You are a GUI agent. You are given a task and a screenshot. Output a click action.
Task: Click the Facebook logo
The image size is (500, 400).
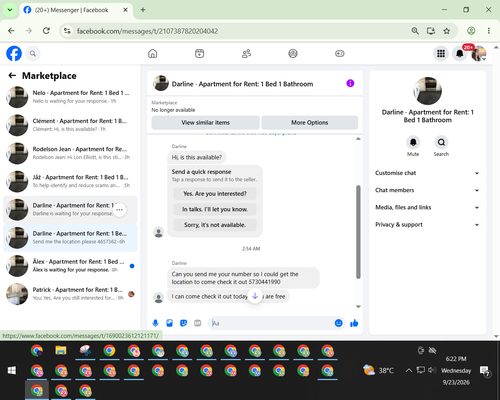click(14, 53)
